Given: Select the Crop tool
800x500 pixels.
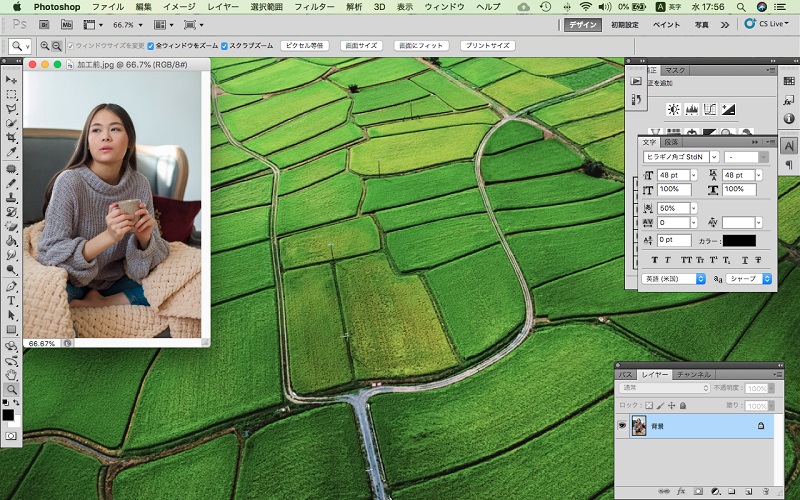Looking at the screenshot, I should tap(11, 137).
